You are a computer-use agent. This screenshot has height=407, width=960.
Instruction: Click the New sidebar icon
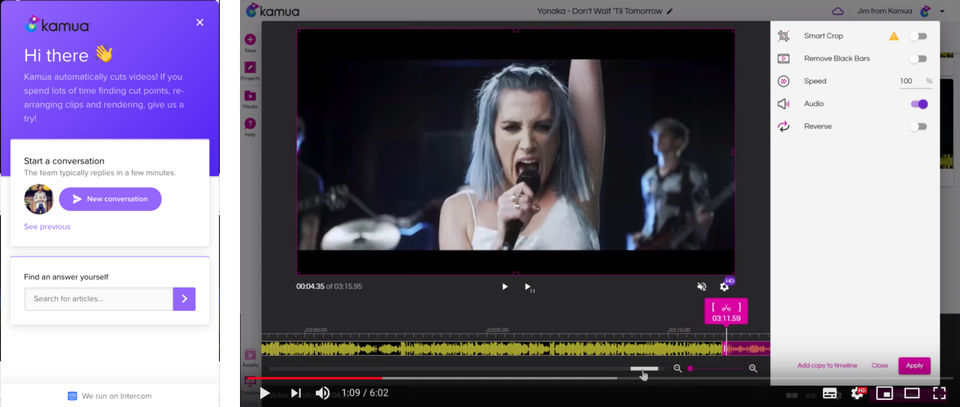pos(250,42)
